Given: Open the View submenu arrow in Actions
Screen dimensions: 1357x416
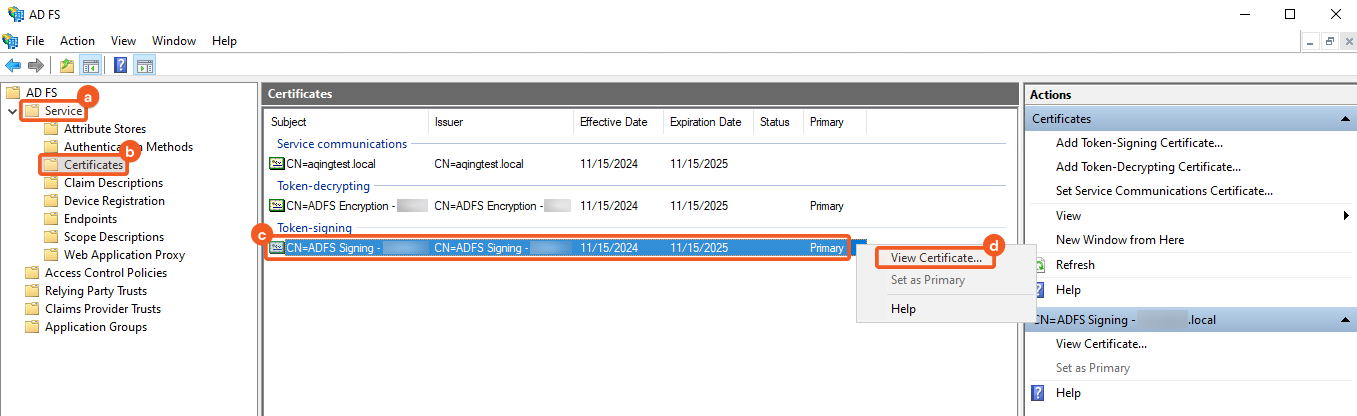Looking at the screenshot, I should 1347,216.
